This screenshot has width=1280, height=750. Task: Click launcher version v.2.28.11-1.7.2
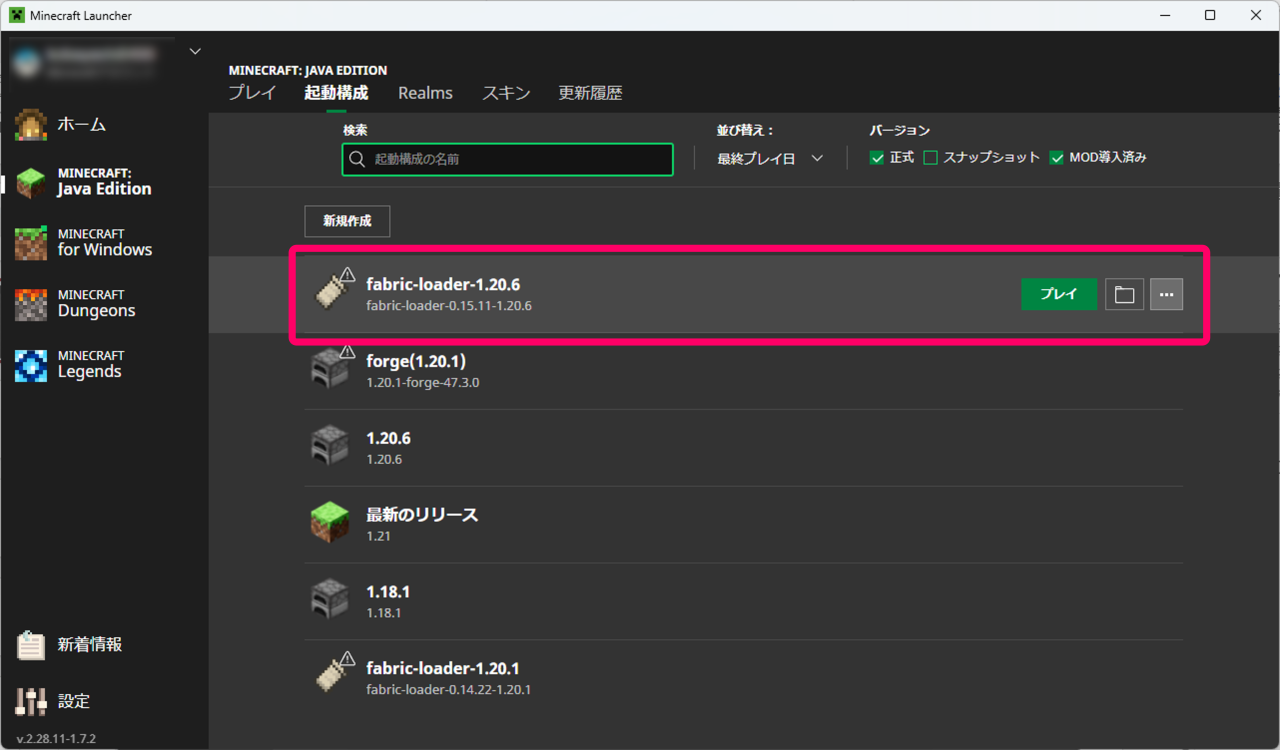point(56,739)
